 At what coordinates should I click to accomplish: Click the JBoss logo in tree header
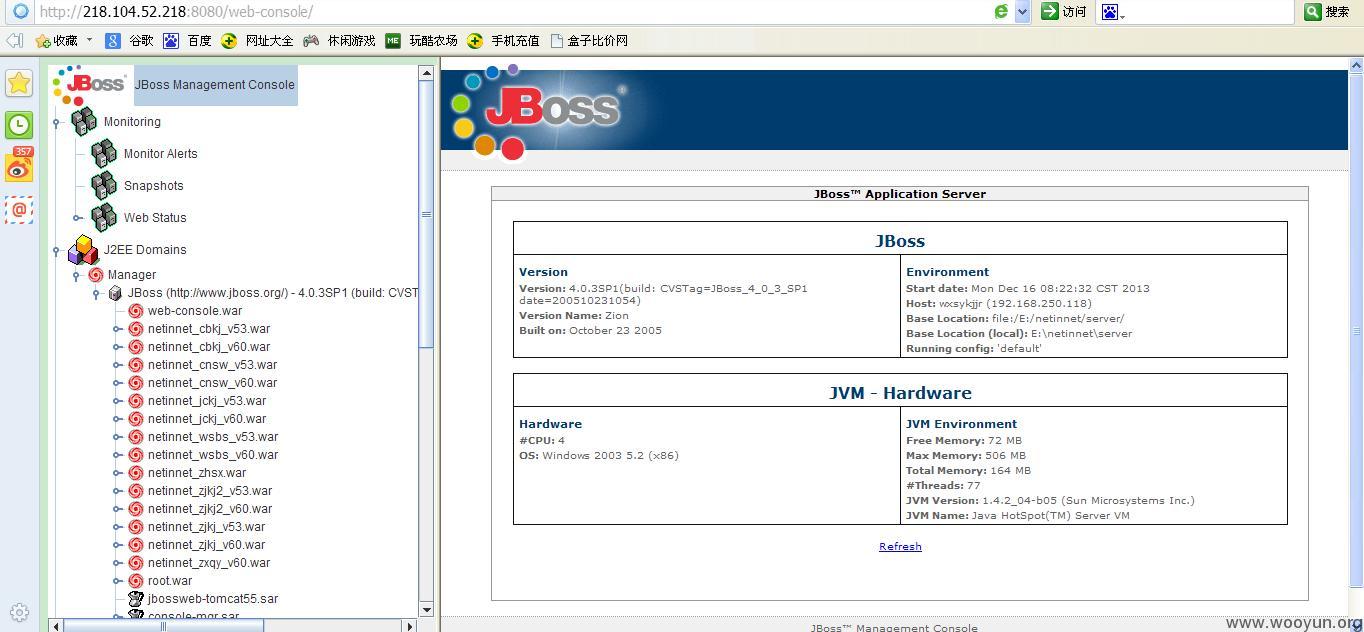click(90, 85)
